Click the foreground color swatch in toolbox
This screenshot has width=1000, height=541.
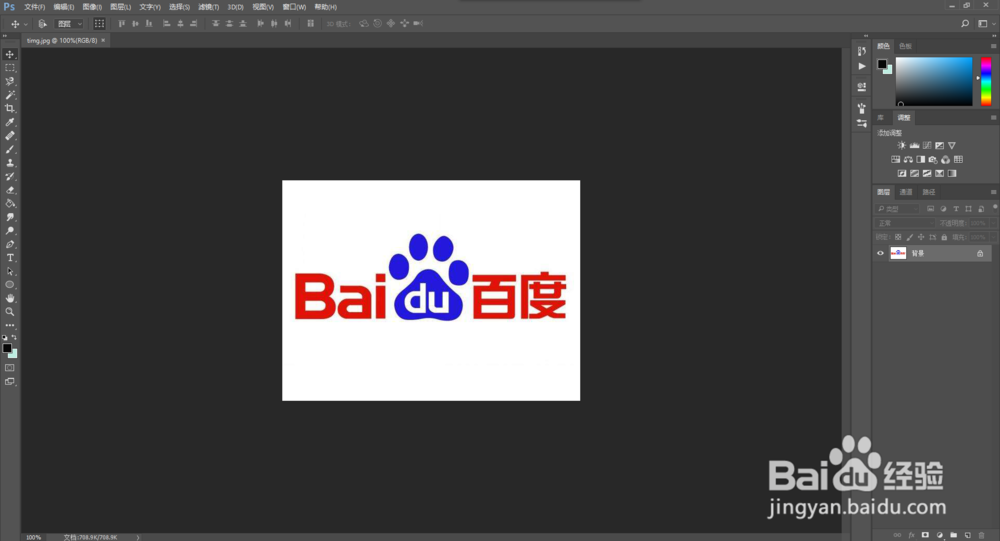click(x=7, y=348)
